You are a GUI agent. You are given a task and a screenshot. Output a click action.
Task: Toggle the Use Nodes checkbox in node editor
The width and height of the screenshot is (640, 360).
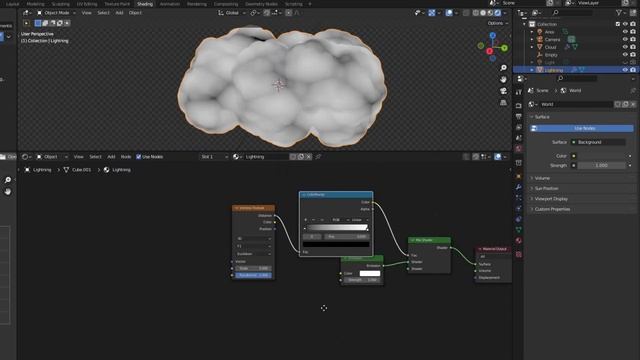138,157
